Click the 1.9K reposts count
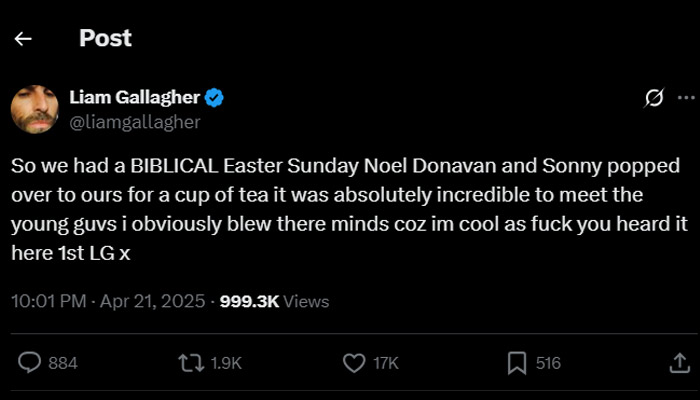 click(x=227, y=363)
